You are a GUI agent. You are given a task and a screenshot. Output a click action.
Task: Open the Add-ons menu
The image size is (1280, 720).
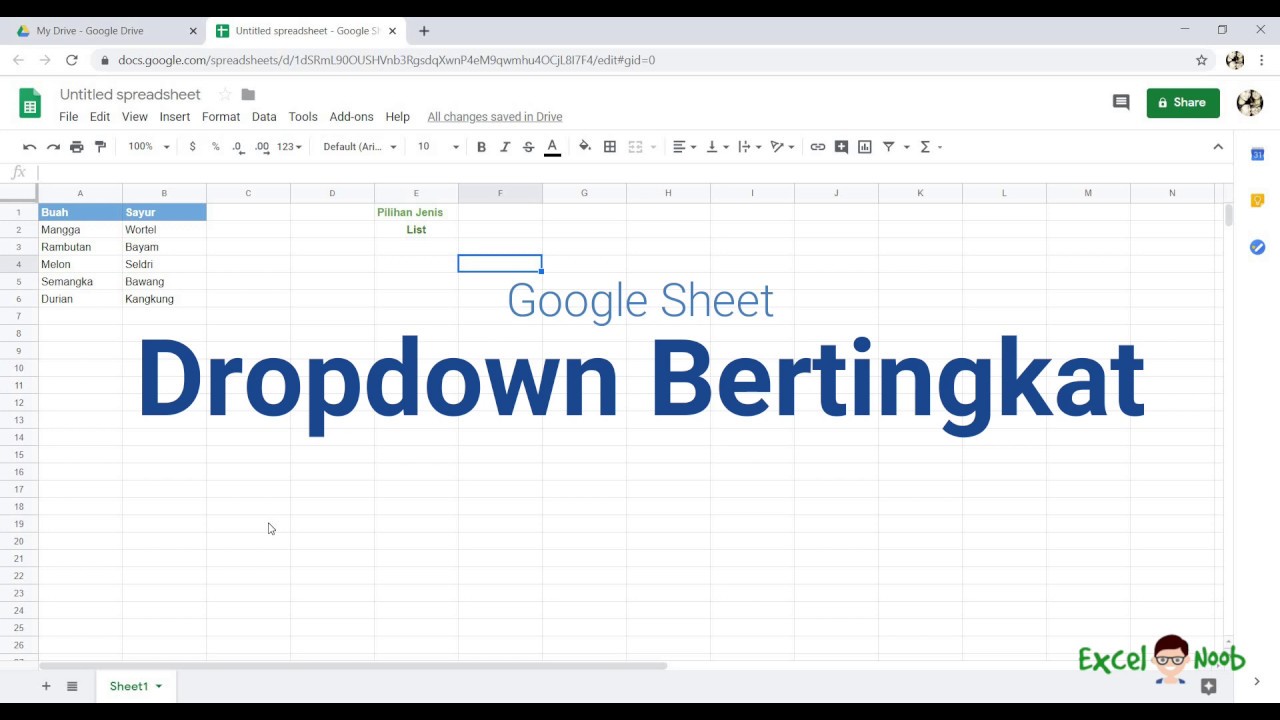(x=352, y=117)
